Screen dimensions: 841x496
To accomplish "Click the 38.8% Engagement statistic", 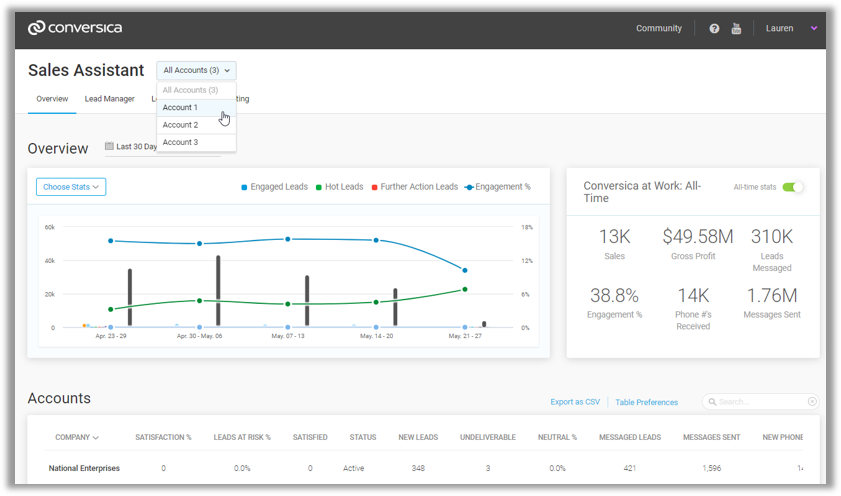I will (615, 302).
